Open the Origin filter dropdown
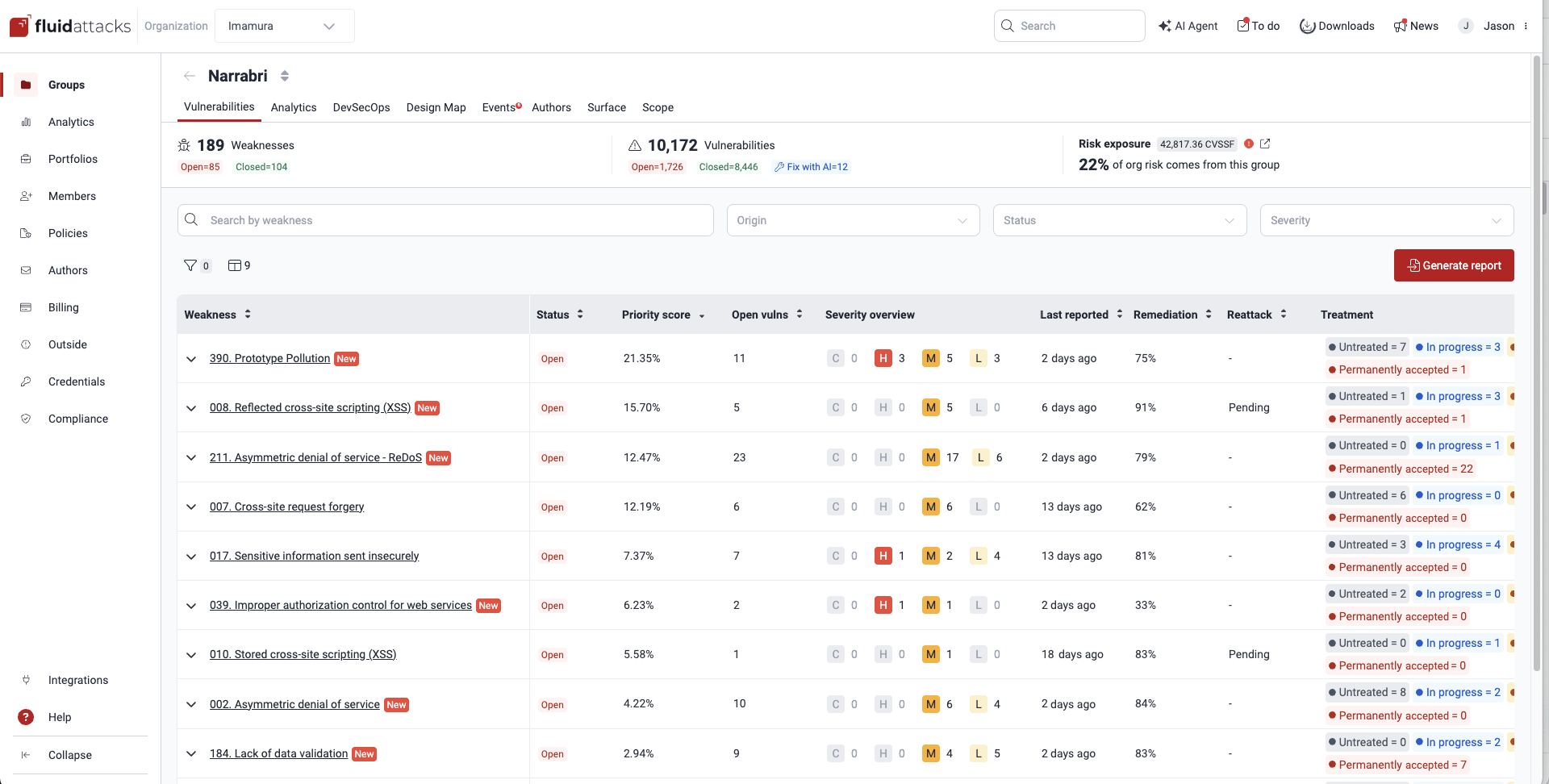This screenshot has height=784, width=1549. click(853, 220)
